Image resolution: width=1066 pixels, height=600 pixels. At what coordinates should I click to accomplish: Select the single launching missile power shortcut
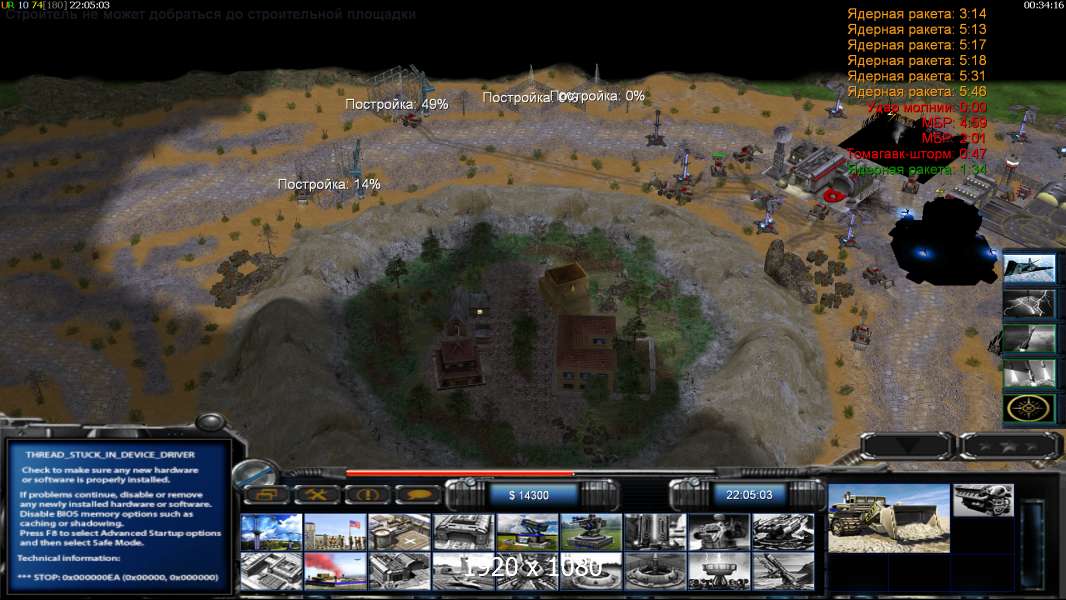pyautogui.click(x=1029, y=339)
